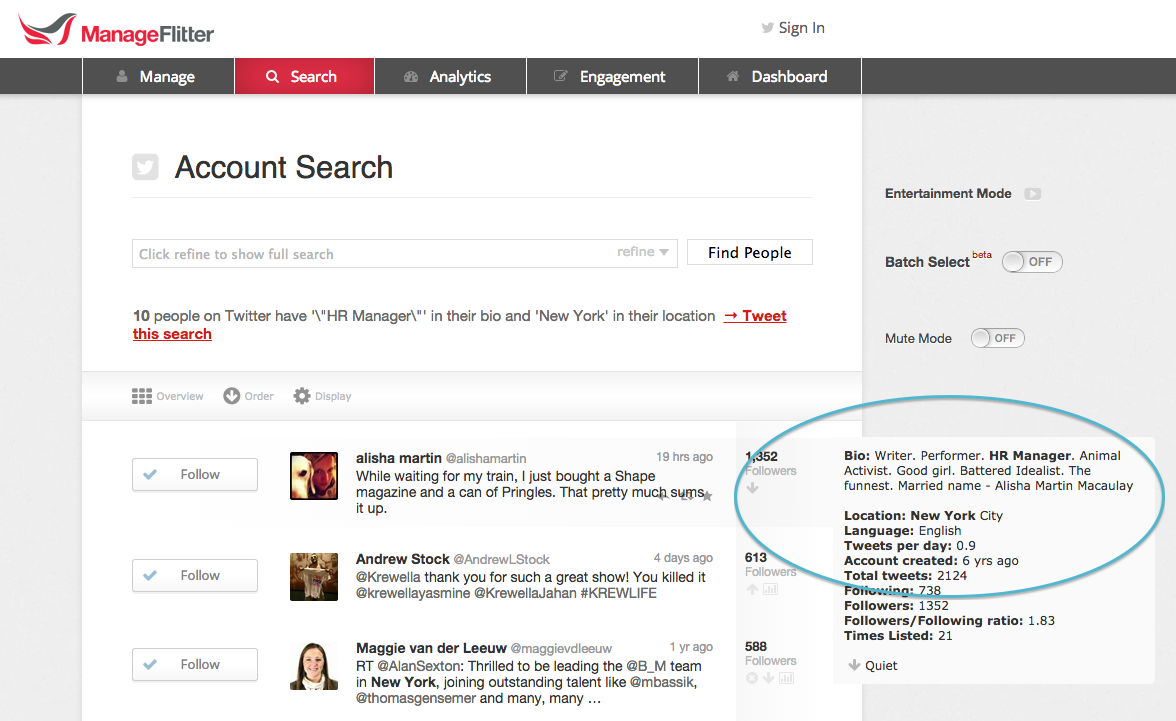
Task: Open the Order options
Action: 248,396
